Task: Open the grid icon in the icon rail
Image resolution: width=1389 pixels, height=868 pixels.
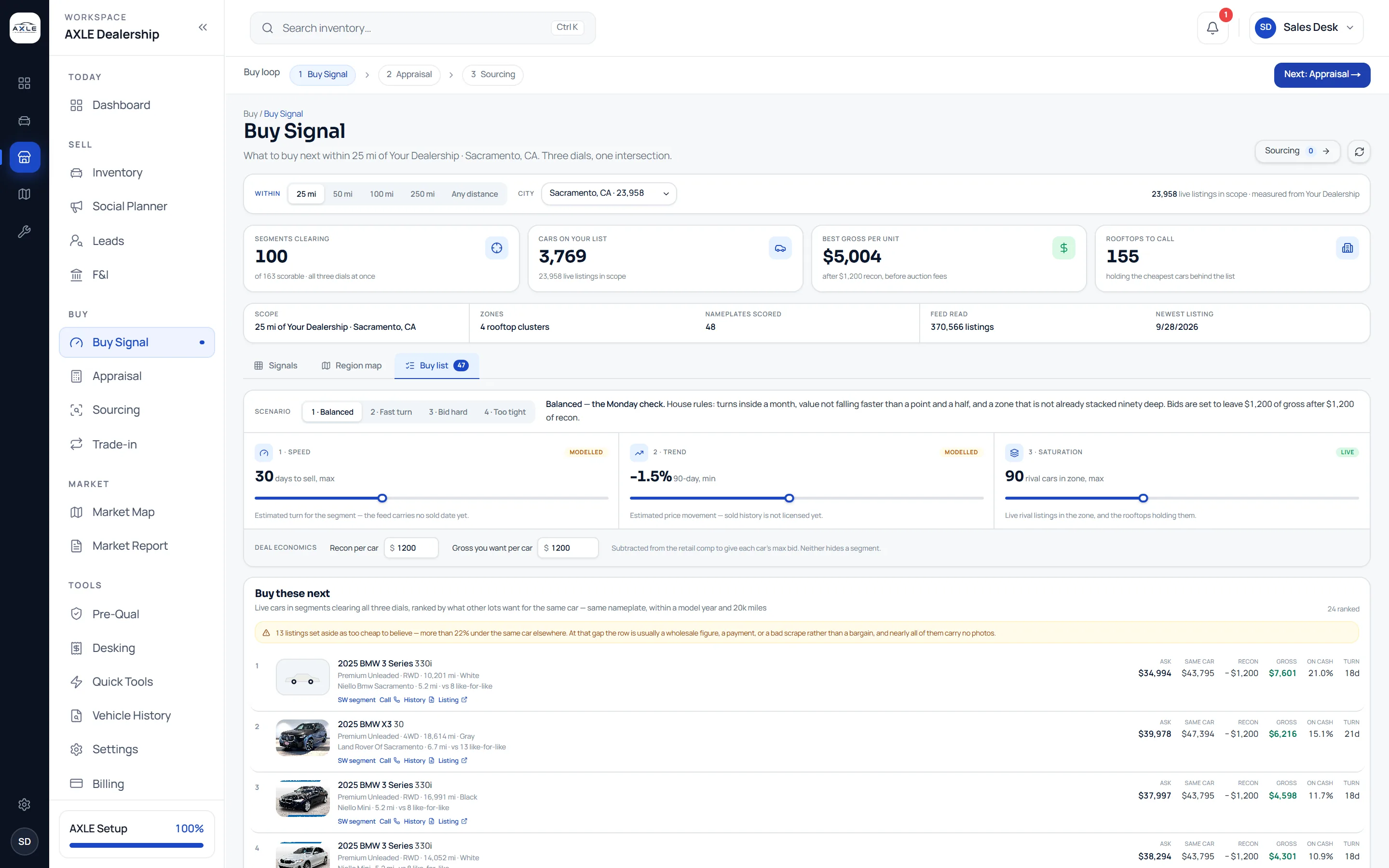Action: 24,83
